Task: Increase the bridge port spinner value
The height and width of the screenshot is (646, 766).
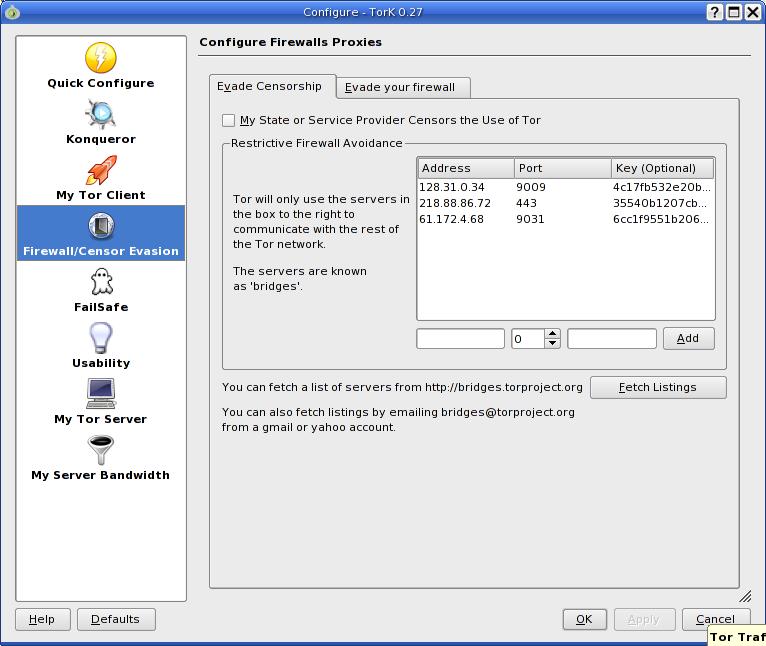Action: (552, 333)
